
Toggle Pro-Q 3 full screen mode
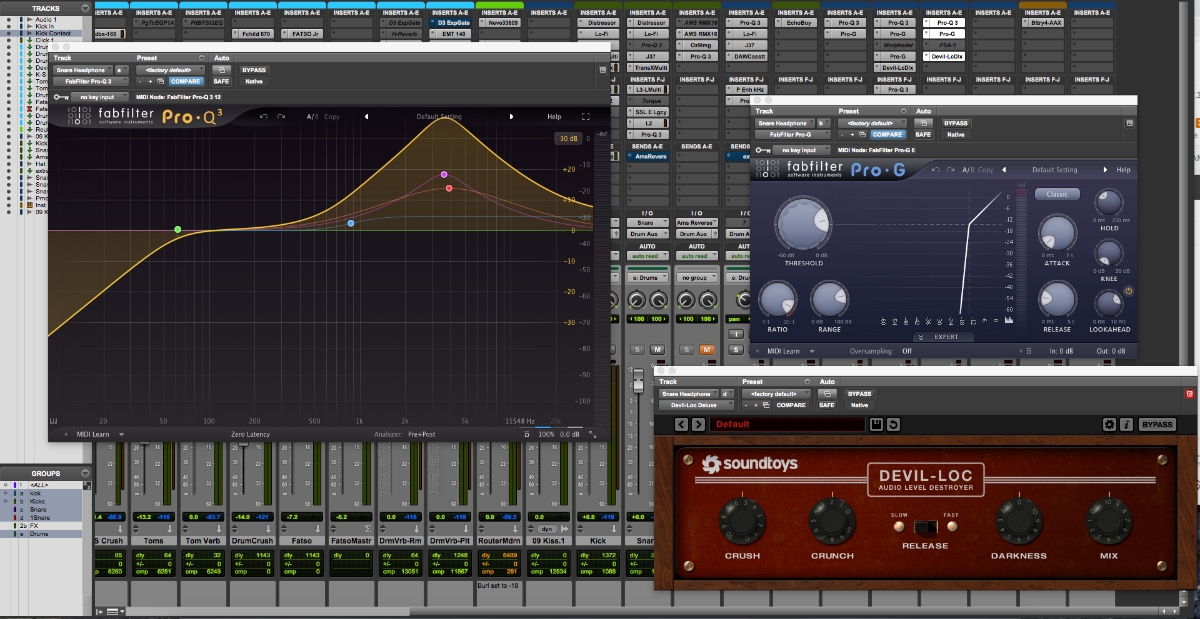(586, 116)
